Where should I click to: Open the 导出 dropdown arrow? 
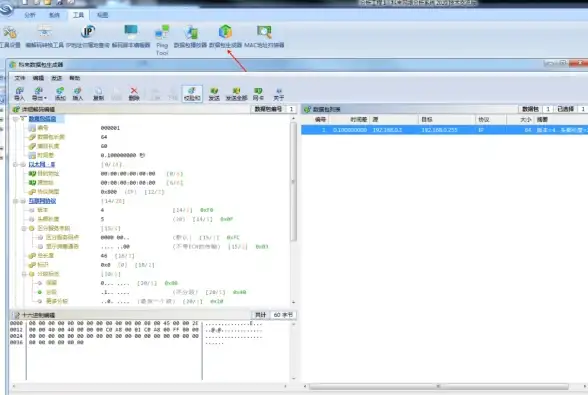(x=45, y=98)
